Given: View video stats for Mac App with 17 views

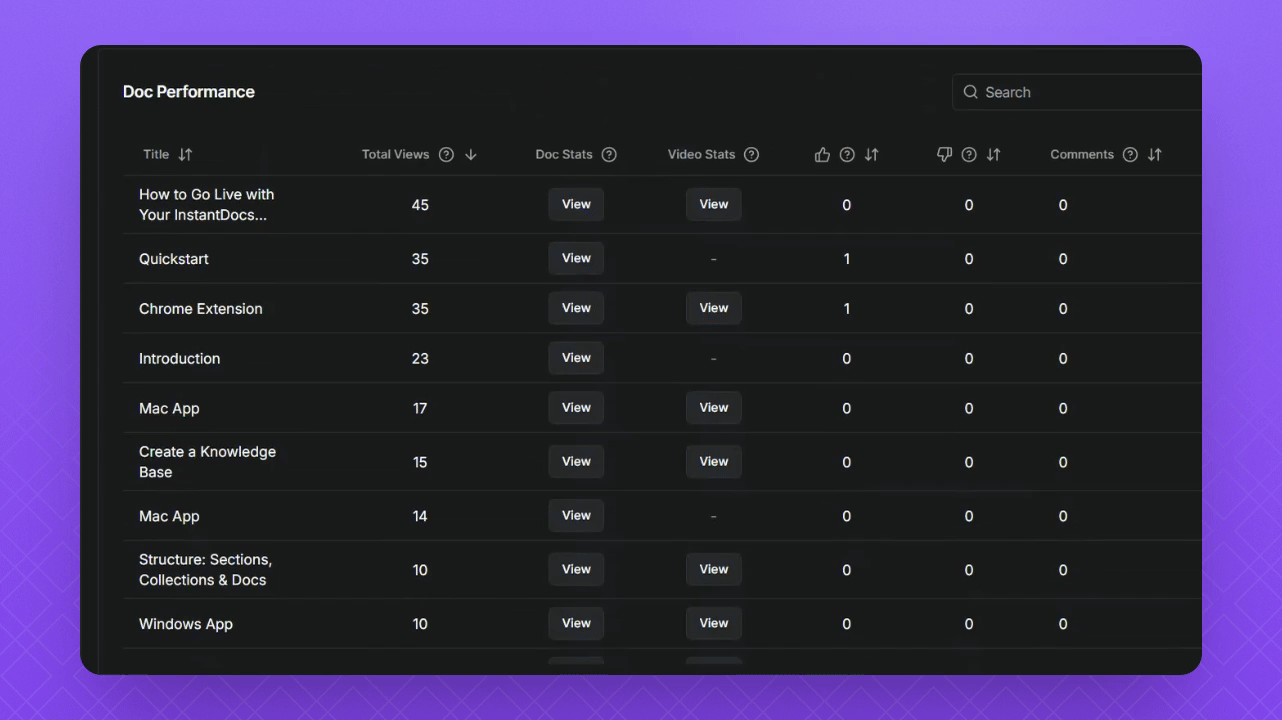Looking at the screenshot, I should [x=714, y=408].
